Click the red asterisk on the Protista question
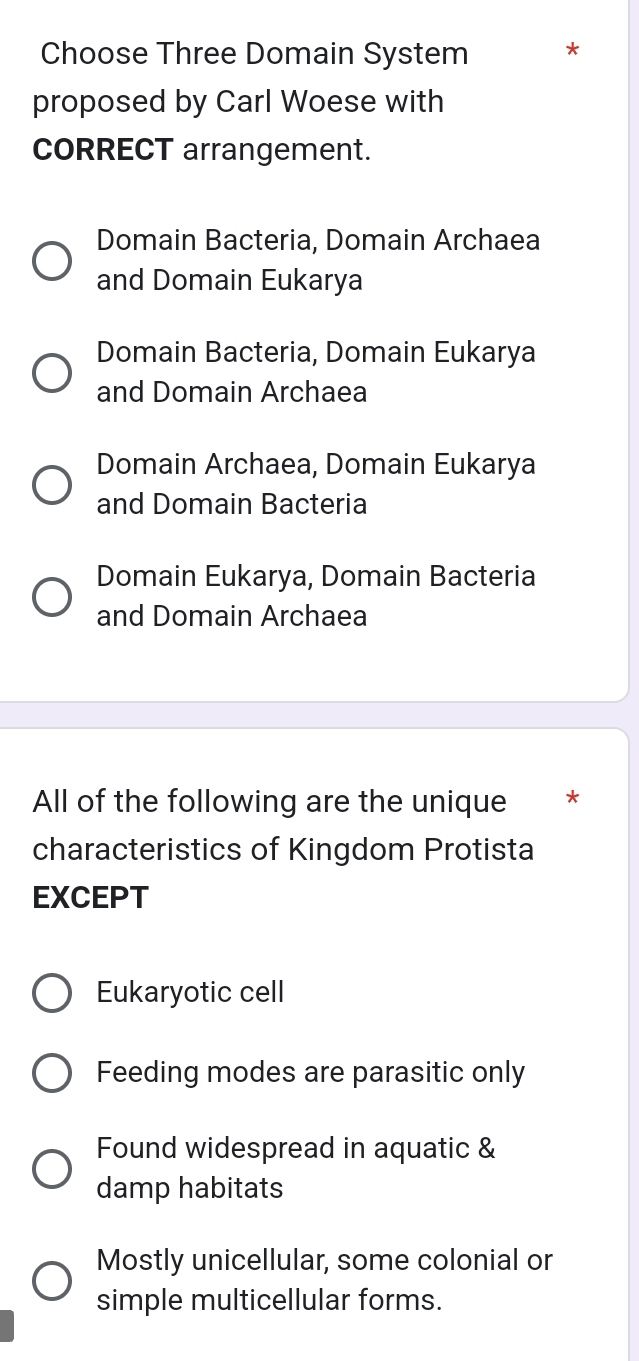This screenshot has width=639, height=1361. [x=572, y=800]
